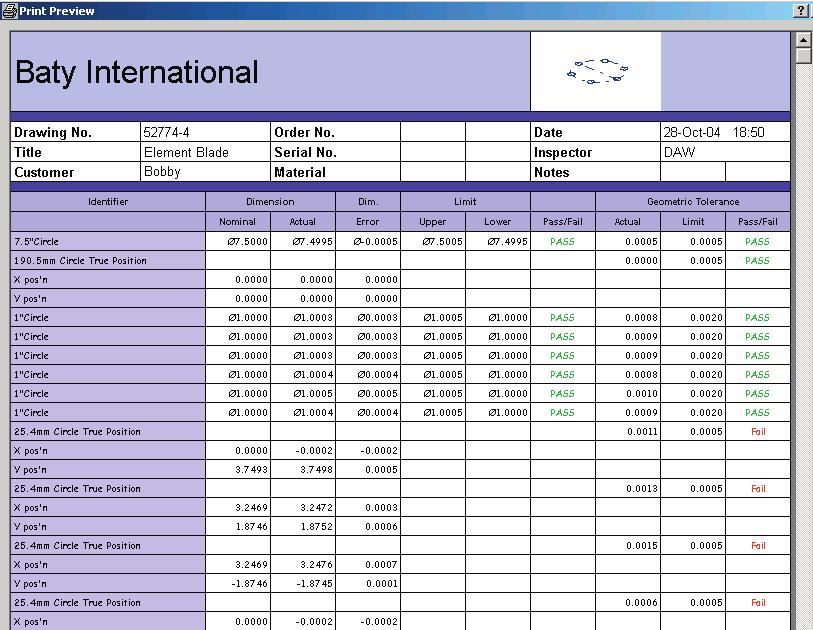813x630 pixels.
Task: Open help with the question mark button
Action: click(x=801, y=11)
